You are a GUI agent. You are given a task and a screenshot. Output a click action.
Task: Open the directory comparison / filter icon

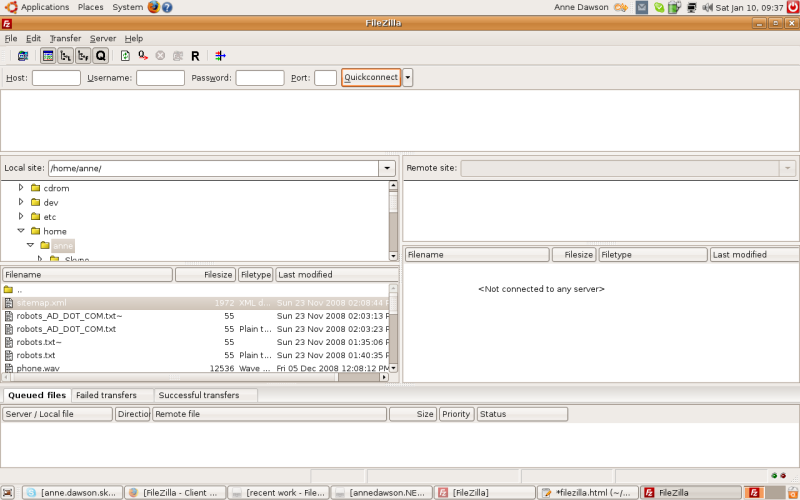[220, 56]
